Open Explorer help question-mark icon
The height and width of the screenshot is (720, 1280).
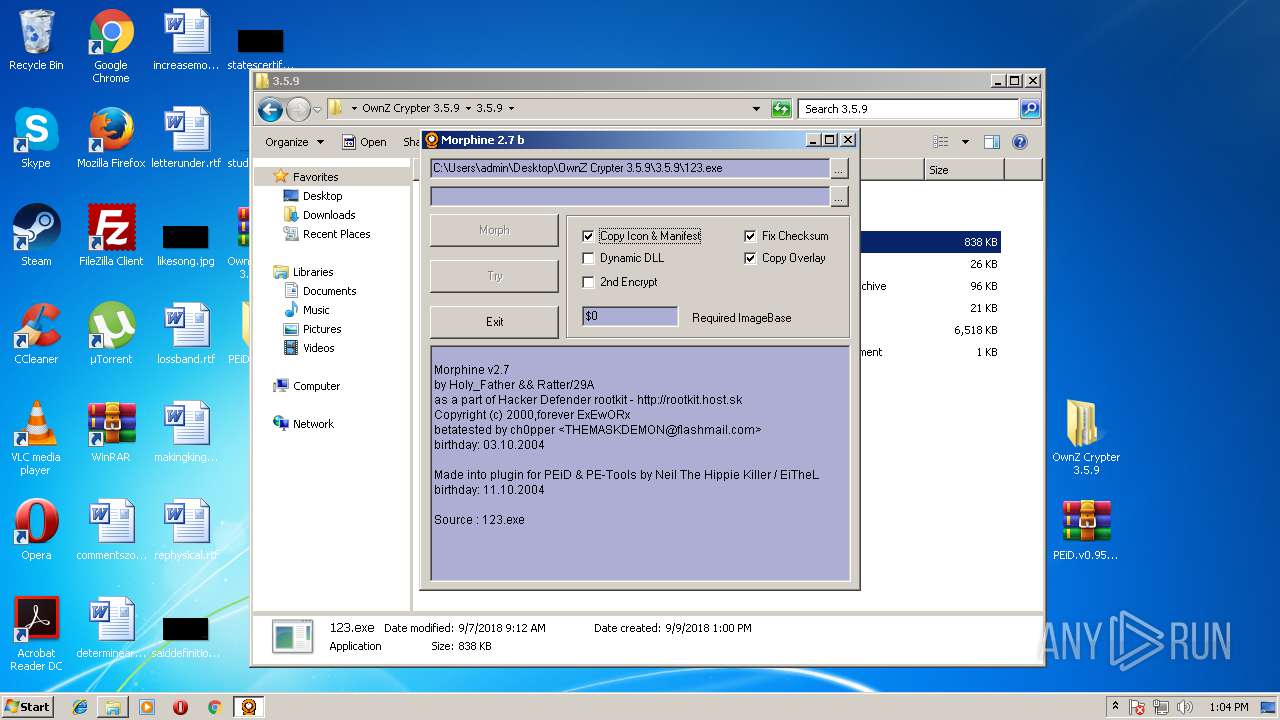point(1020,142)
